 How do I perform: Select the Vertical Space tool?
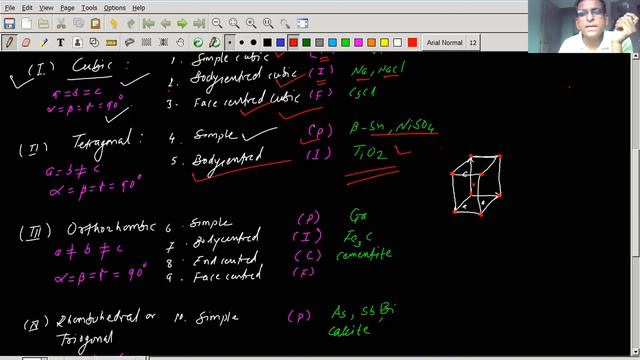164,42
